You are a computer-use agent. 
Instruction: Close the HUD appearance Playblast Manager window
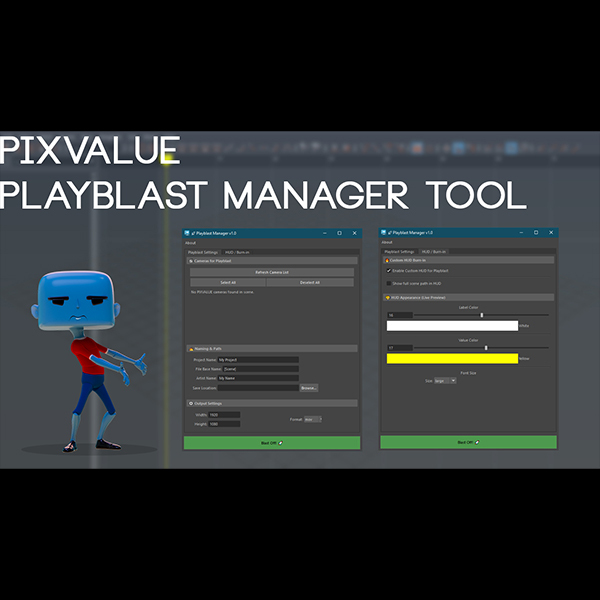[551, 232]
